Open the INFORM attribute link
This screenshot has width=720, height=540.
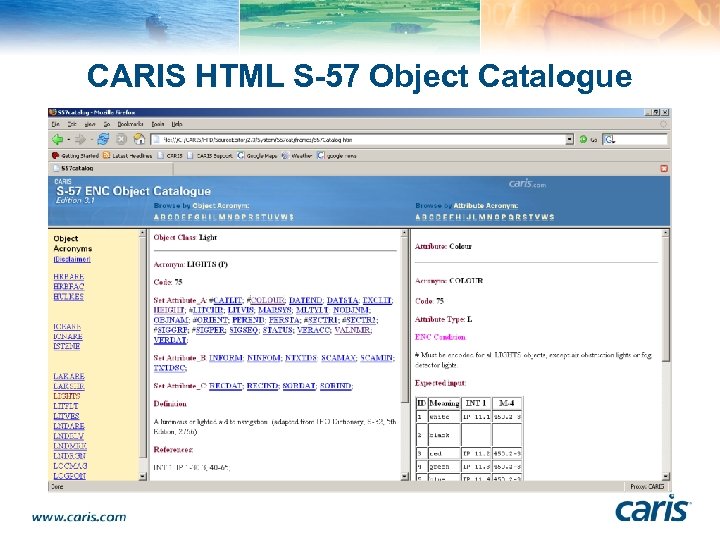point(226,358)
